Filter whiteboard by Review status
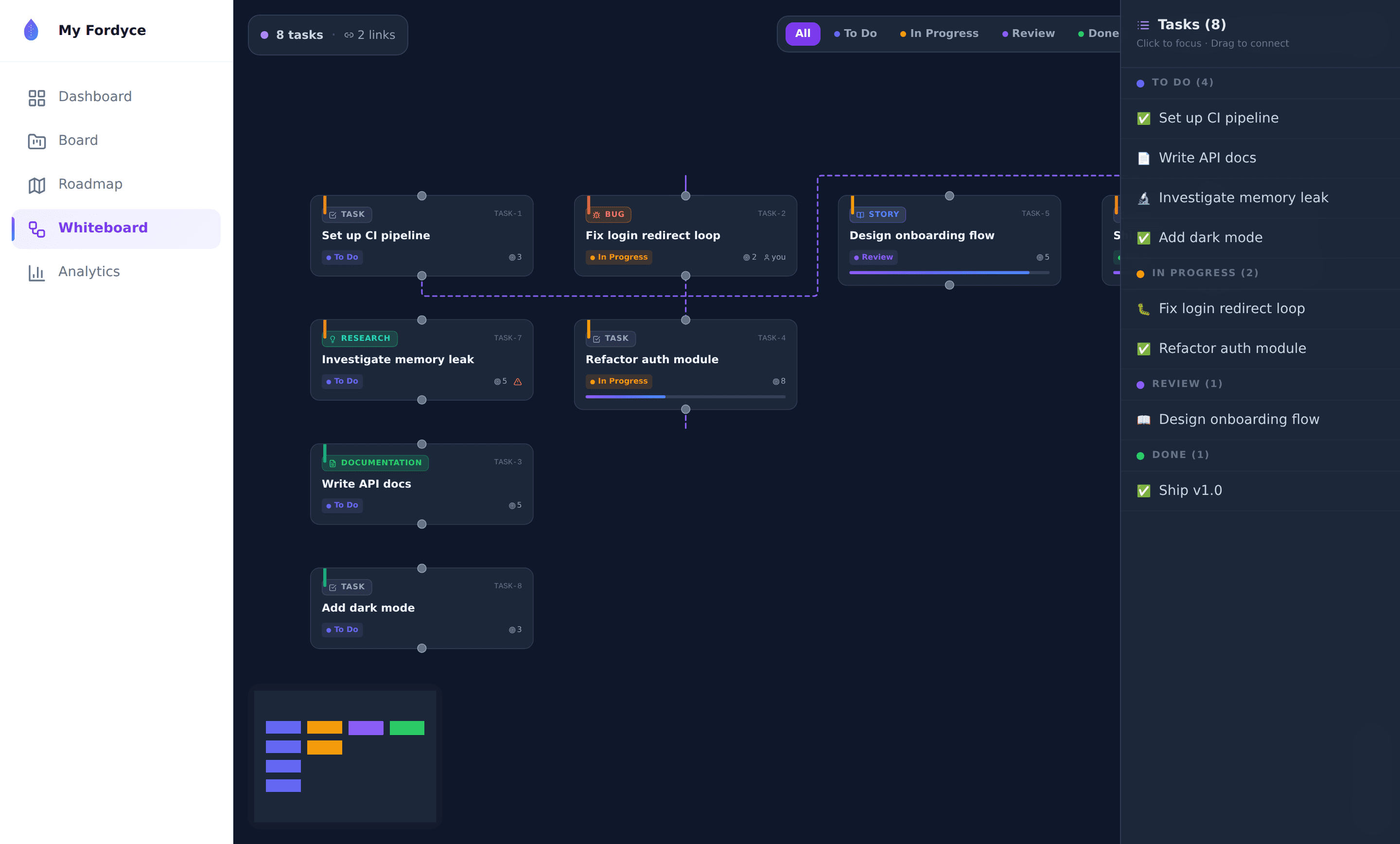This screenshot has width=1400, height=844. point(1029,34)
